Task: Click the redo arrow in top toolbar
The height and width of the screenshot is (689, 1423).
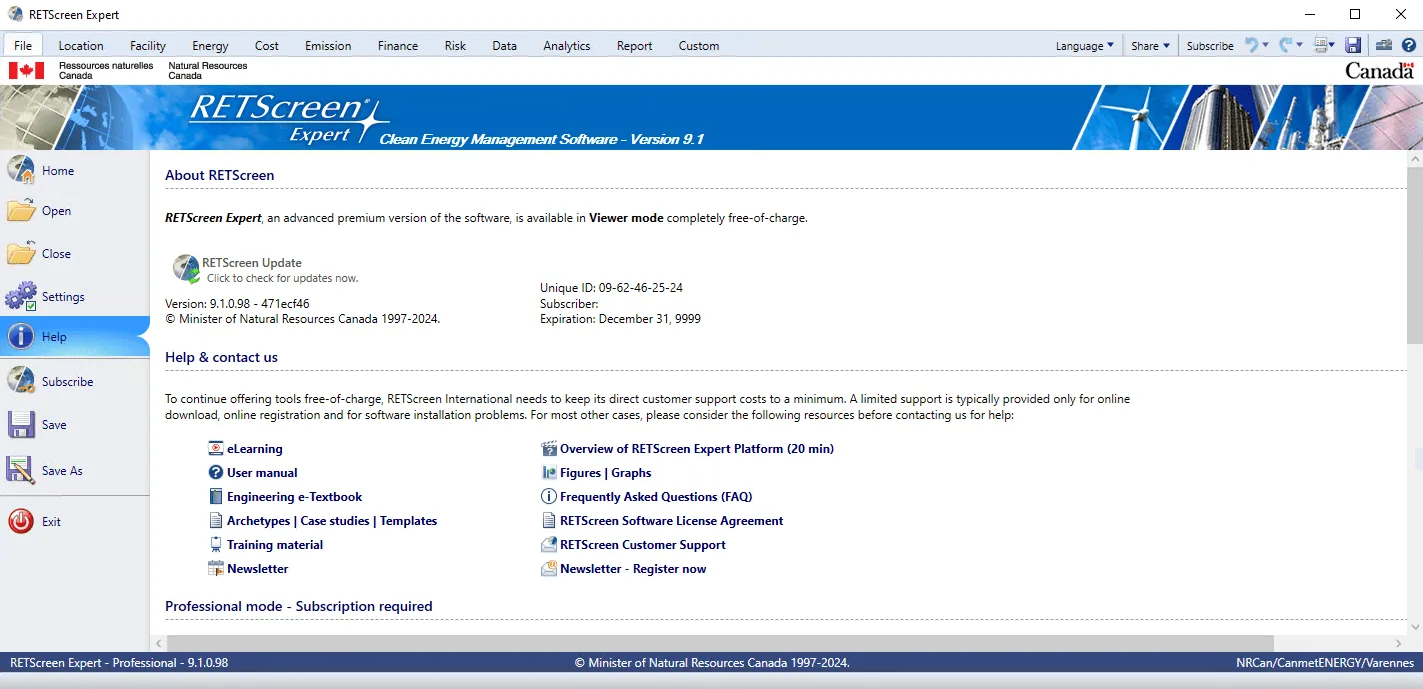Action: (x=1285, y=45)
